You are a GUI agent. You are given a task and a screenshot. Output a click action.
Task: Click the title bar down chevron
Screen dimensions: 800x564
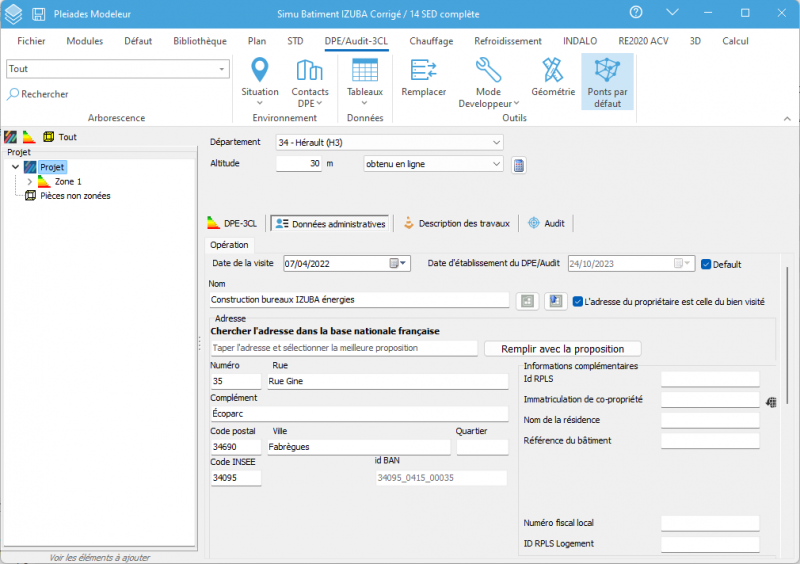click(x=672, y=12)
